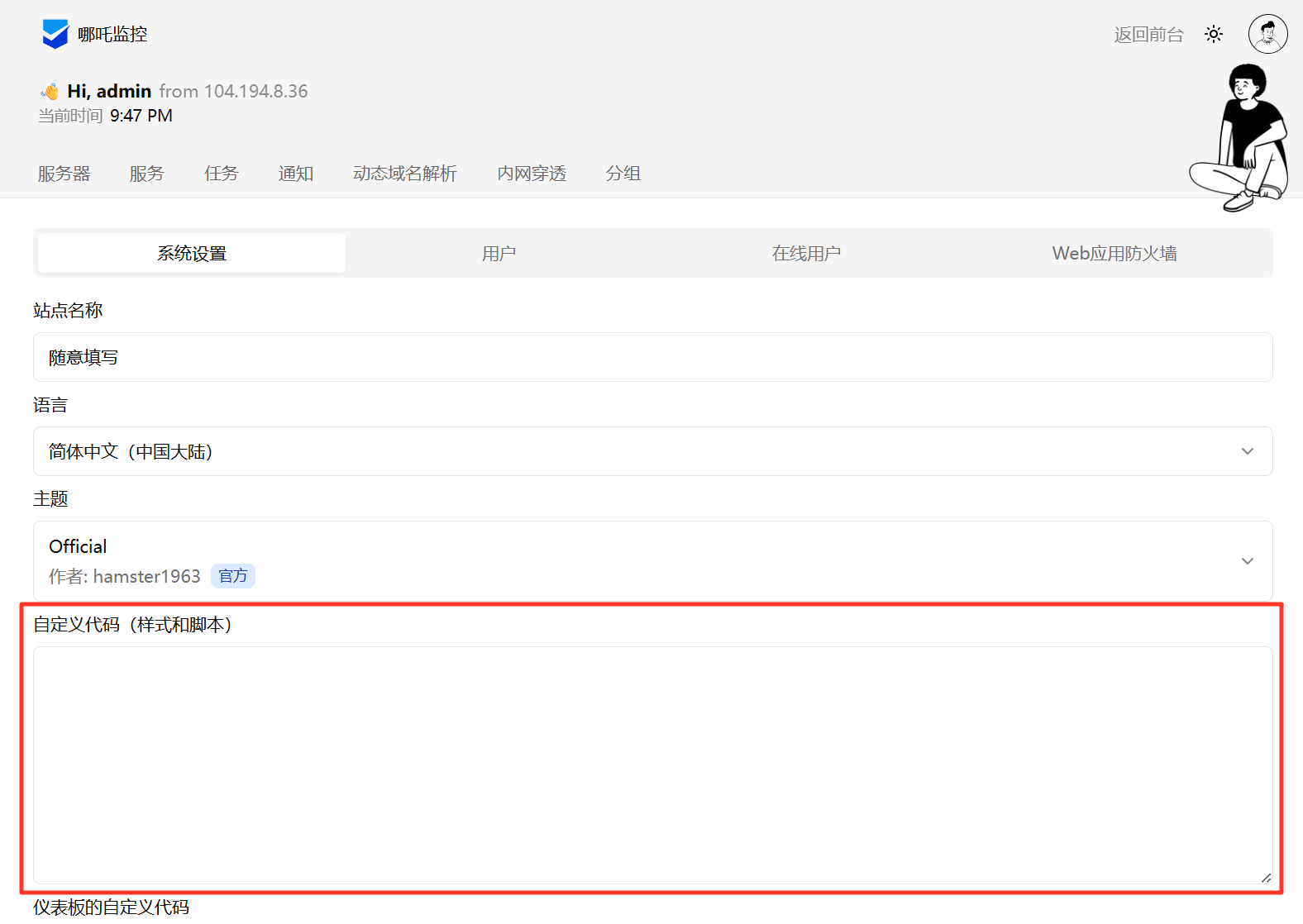Click the 作者: hamster1963 text
This screenshot has width=1303, height=924.
125,576
